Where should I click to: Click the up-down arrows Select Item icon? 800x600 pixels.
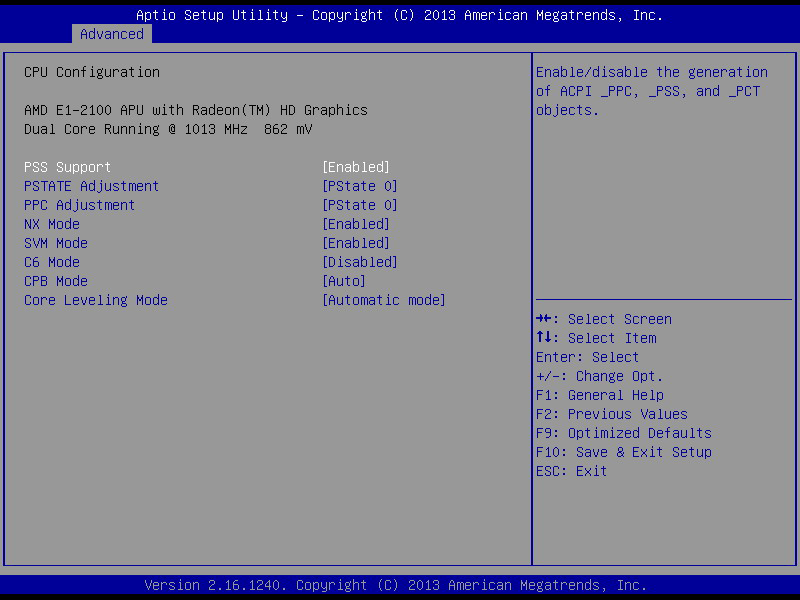click(544, 337)
